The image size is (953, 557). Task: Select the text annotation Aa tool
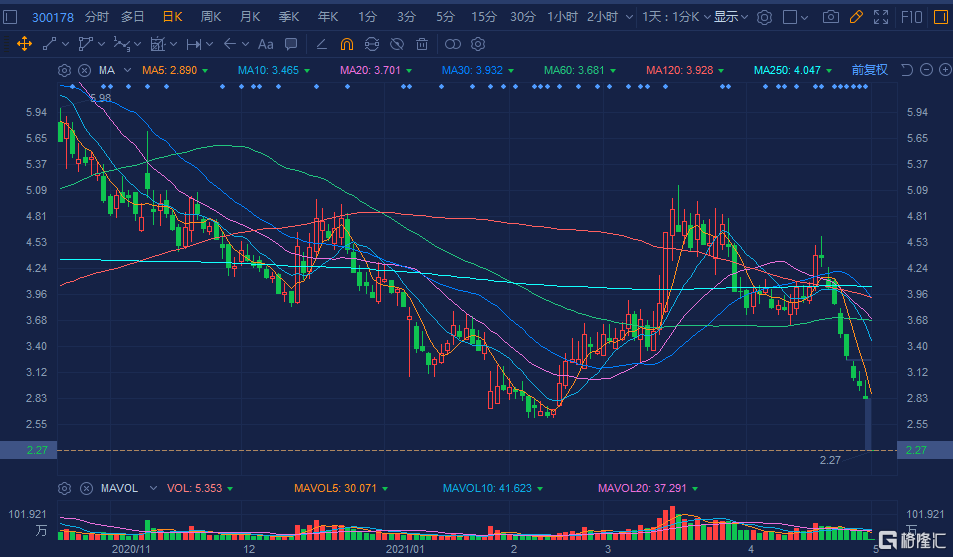click(x=265, y=44)
